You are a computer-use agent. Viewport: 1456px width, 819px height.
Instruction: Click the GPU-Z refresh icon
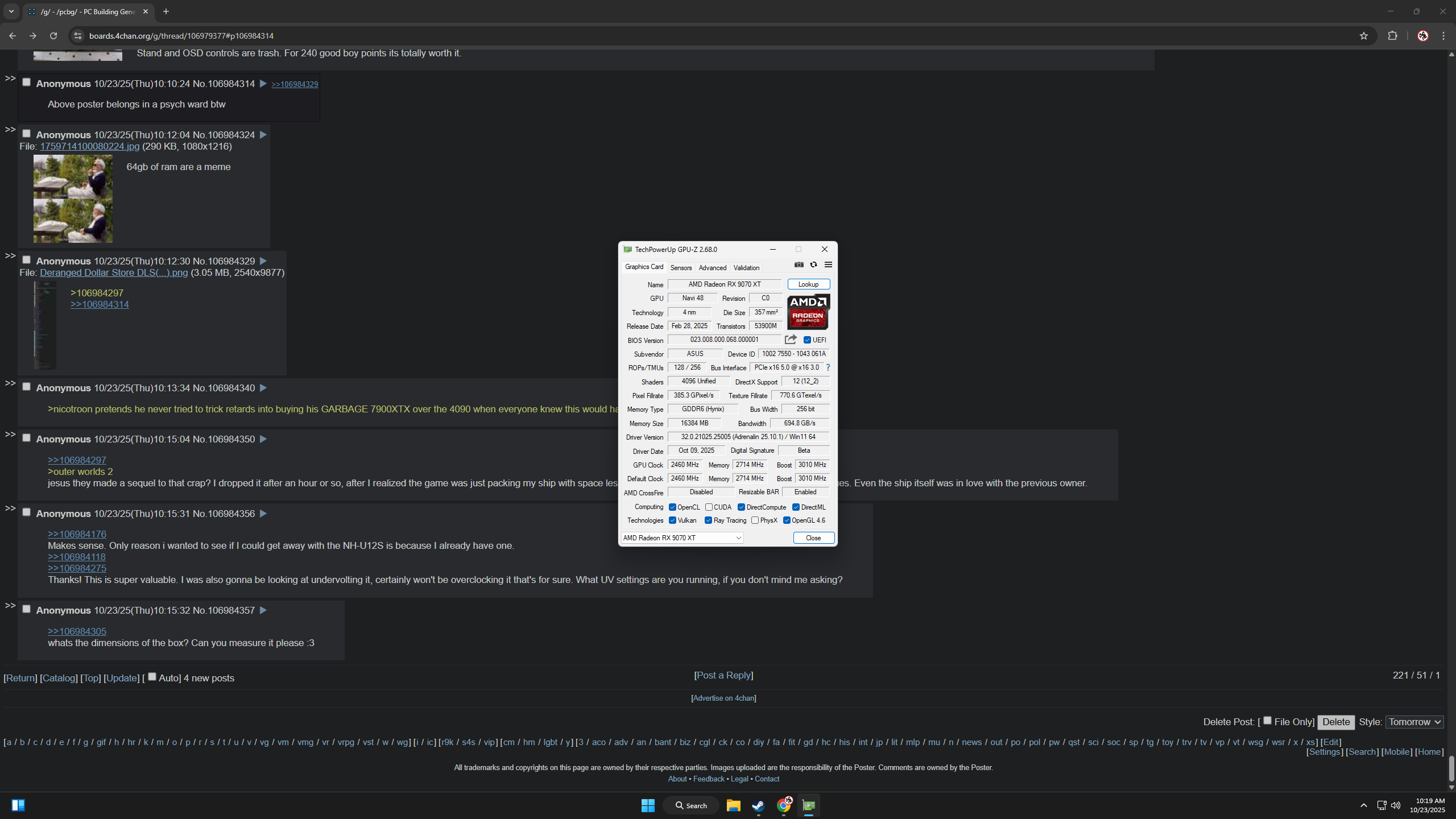coord(813,264)
